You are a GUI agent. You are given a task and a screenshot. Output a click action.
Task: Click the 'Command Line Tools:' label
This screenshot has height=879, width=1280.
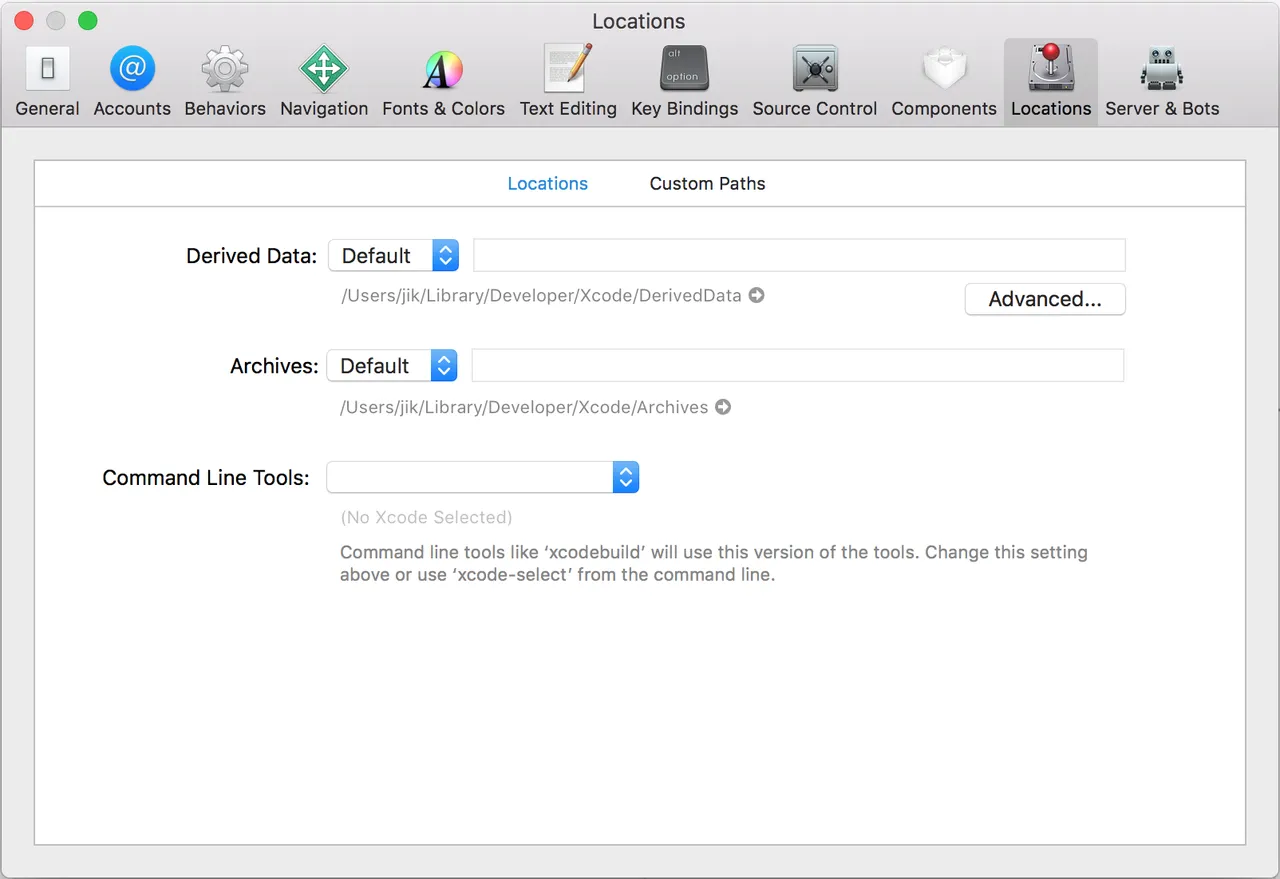click(206, 478)
